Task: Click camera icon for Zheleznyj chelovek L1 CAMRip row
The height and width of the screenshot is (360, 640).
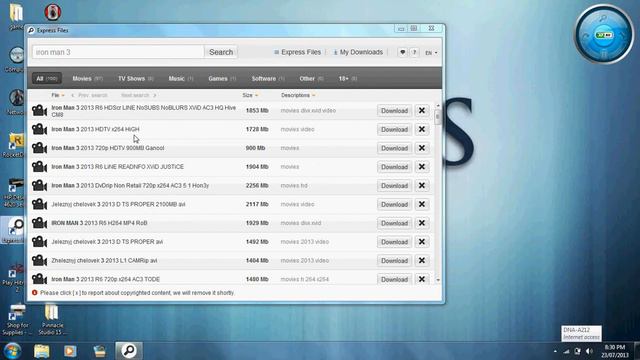Action: 40,261
